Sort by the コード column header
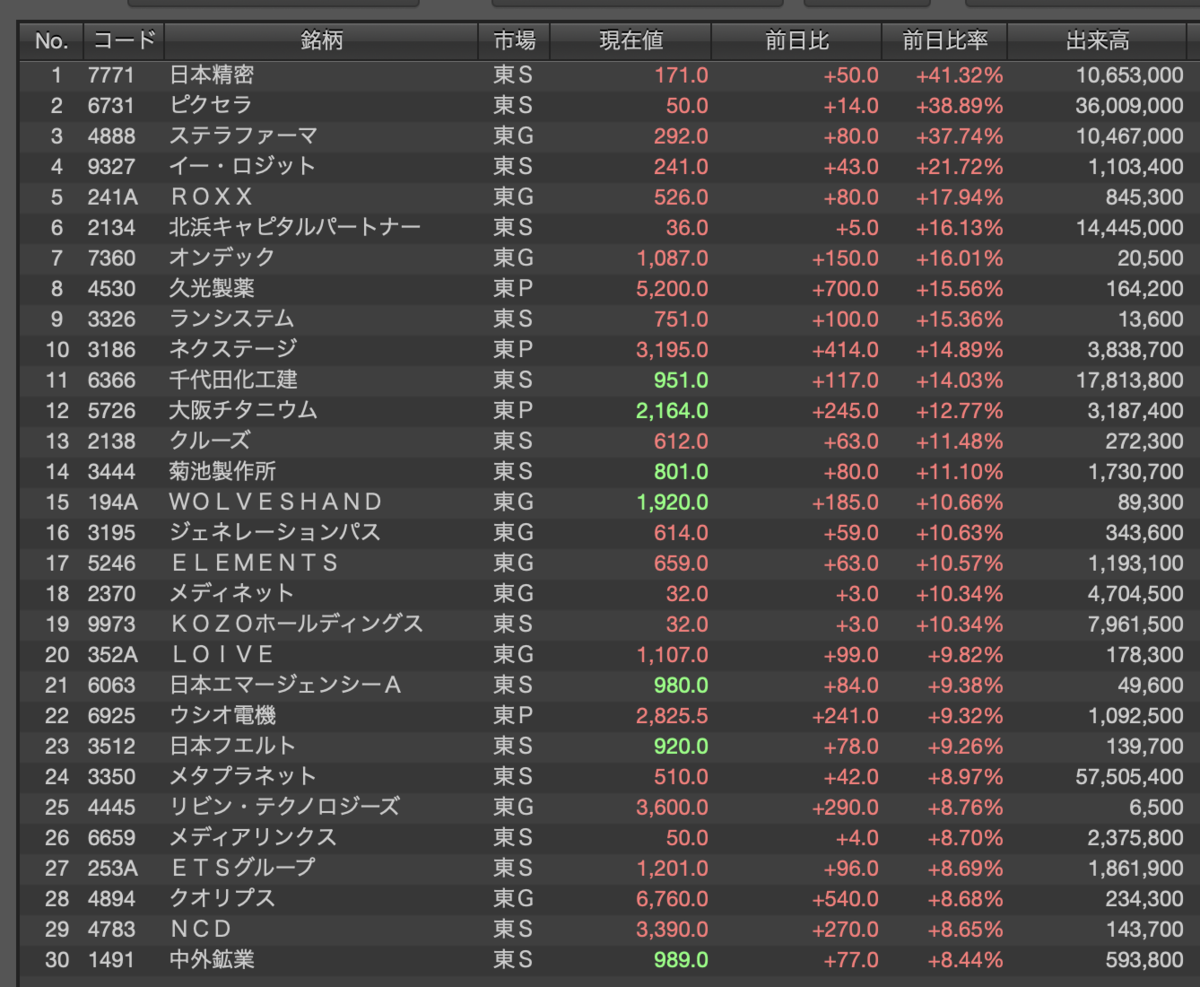 coord(124,41)
